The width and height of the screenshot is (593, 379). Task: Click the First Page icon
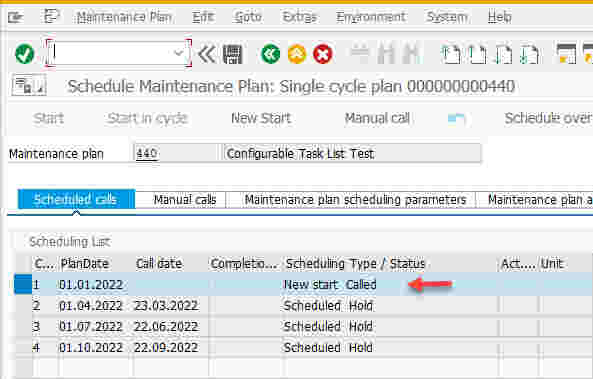pyautogui.click(x=451, y=54)
